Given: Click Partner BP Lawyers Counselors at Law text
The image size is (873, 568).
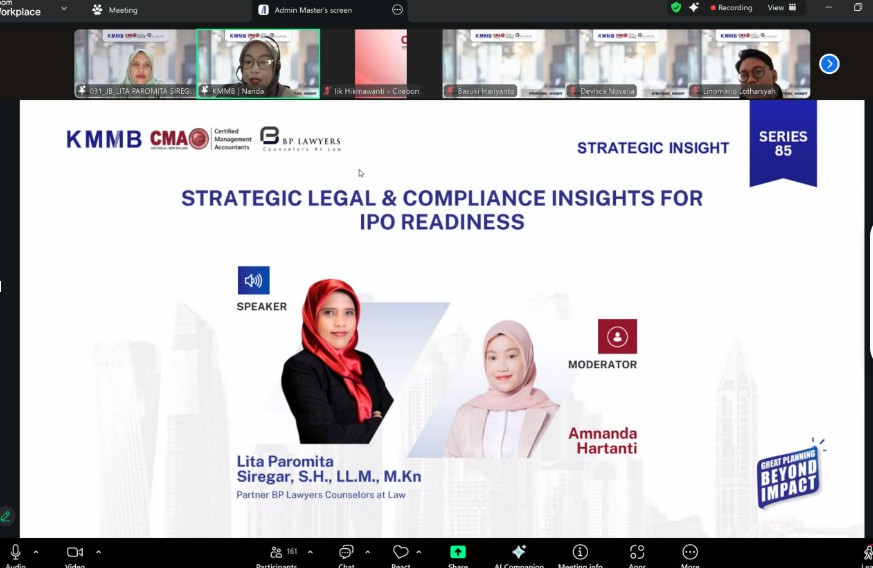Looking at the screenshot, I should pos(321,494).
